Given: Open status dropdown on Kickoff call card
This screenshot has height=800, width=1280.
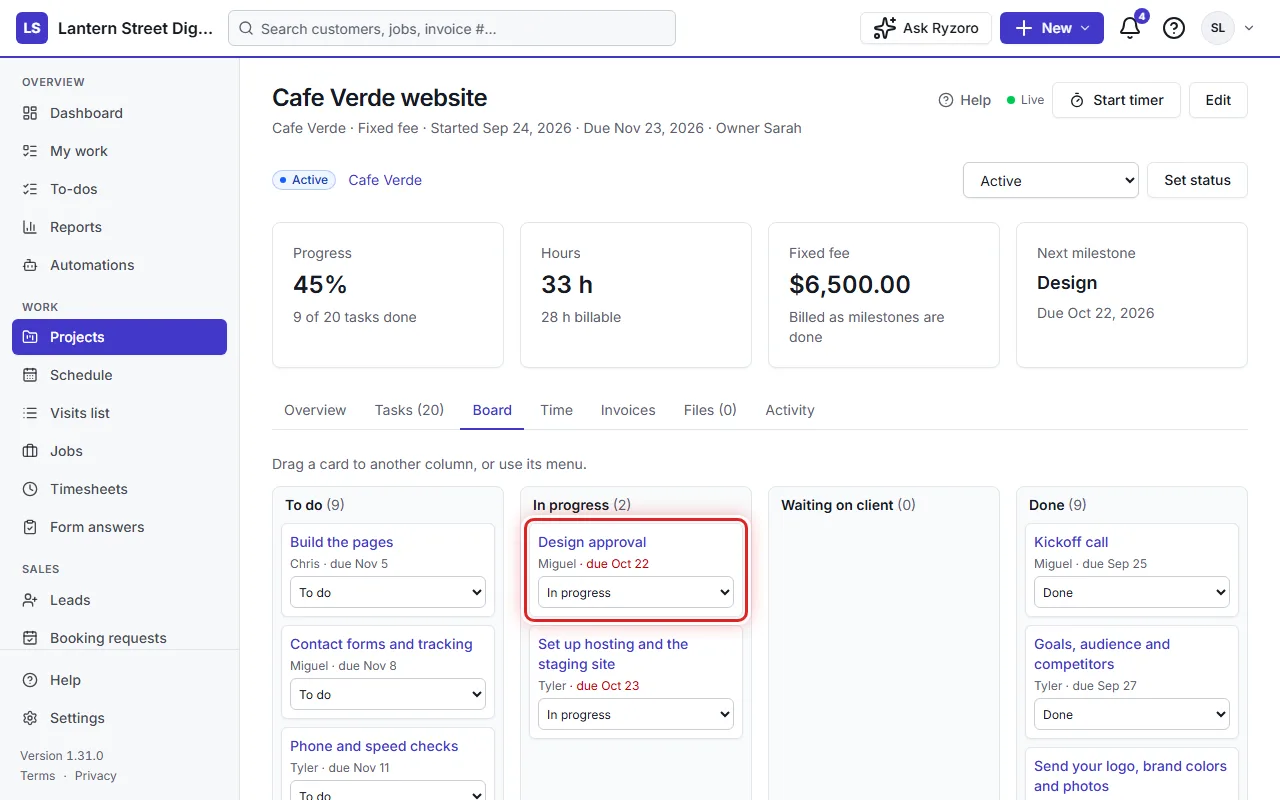Looking at the screenshot, I should click(1132, 592).
